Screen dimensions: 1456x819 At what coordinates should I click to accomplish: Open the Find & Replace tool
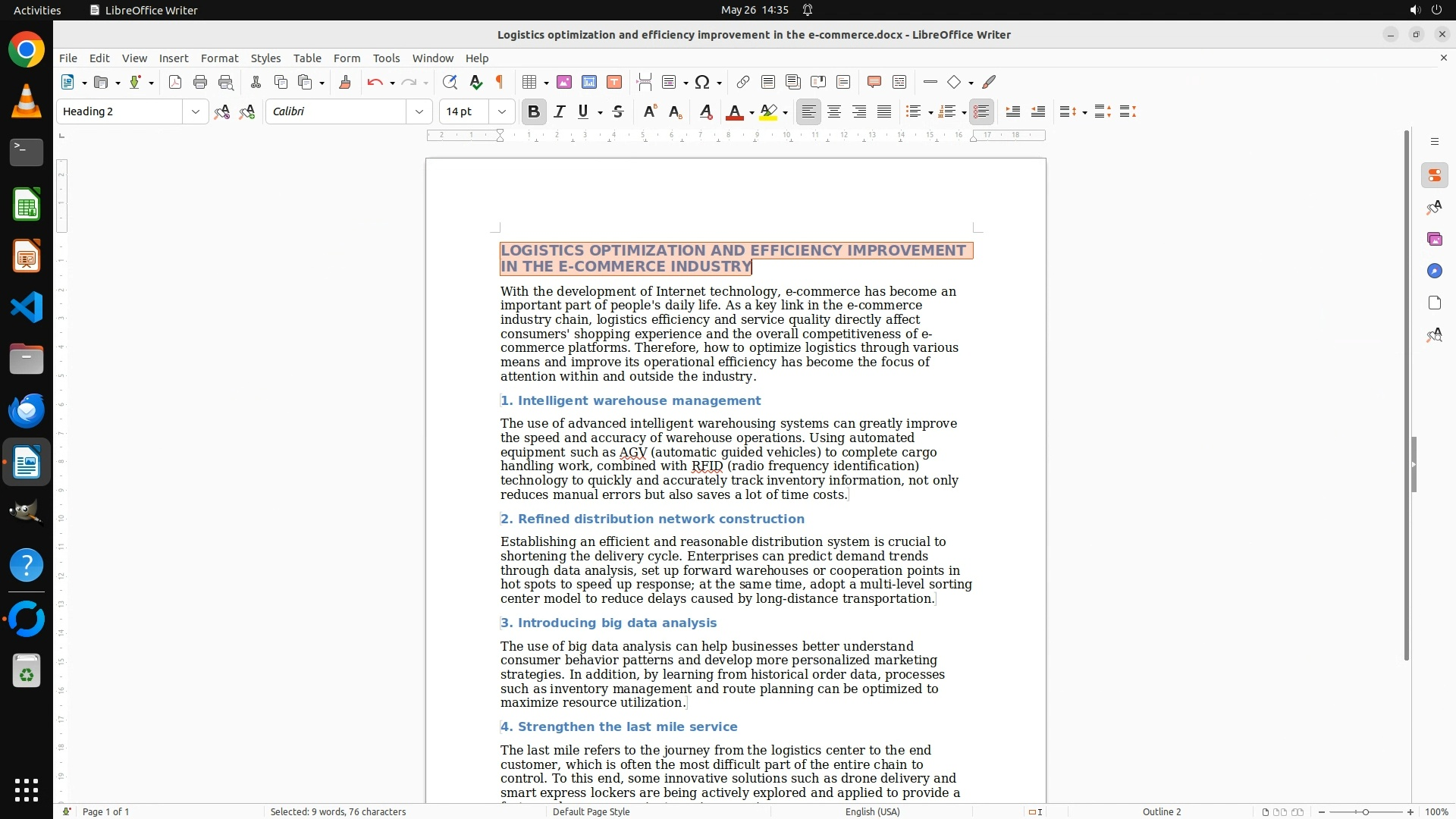coord(450,82)
